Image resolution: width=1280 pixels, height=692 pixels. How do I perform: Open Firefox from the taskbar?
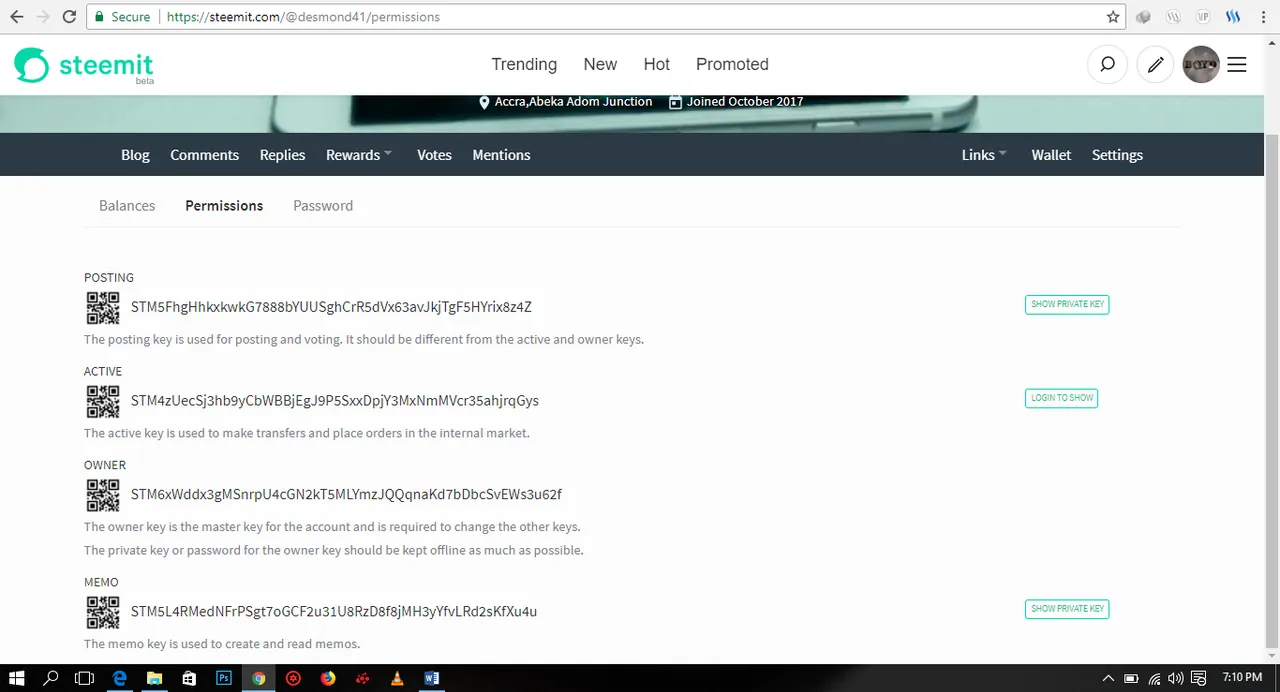328,678
